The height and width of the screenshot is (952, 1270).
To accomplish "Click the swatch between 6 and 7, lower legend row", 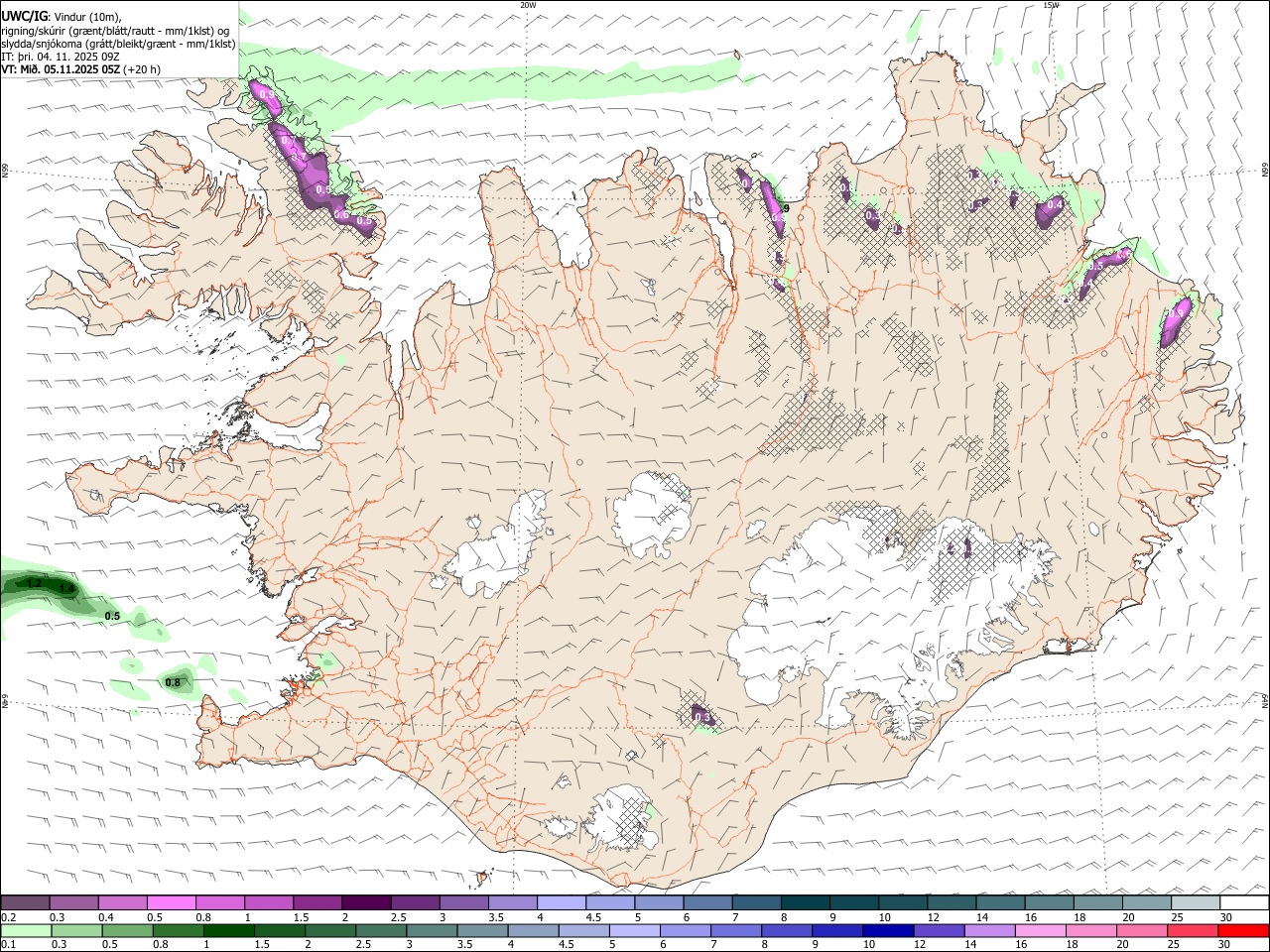I will point(684,931).
